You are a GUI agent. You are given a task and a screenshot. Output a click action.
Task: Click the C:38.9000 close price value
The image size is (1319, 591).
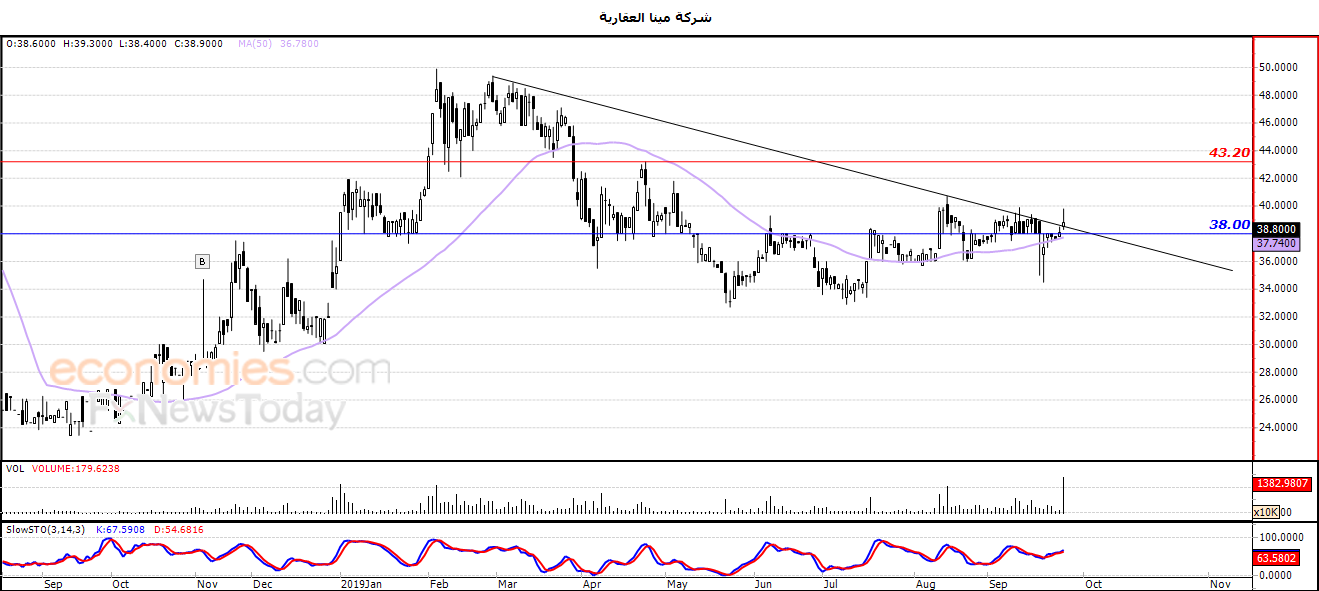(x=201, y=44)
